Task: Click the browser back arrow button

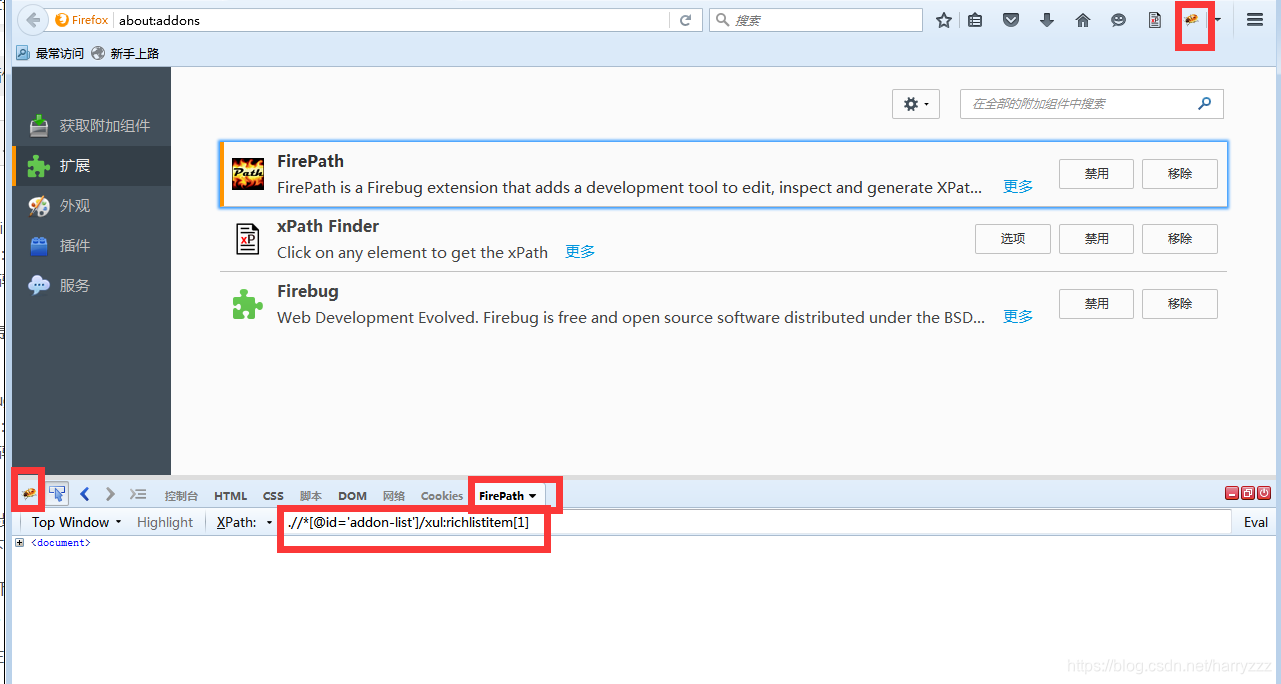Action: point(34,20)
